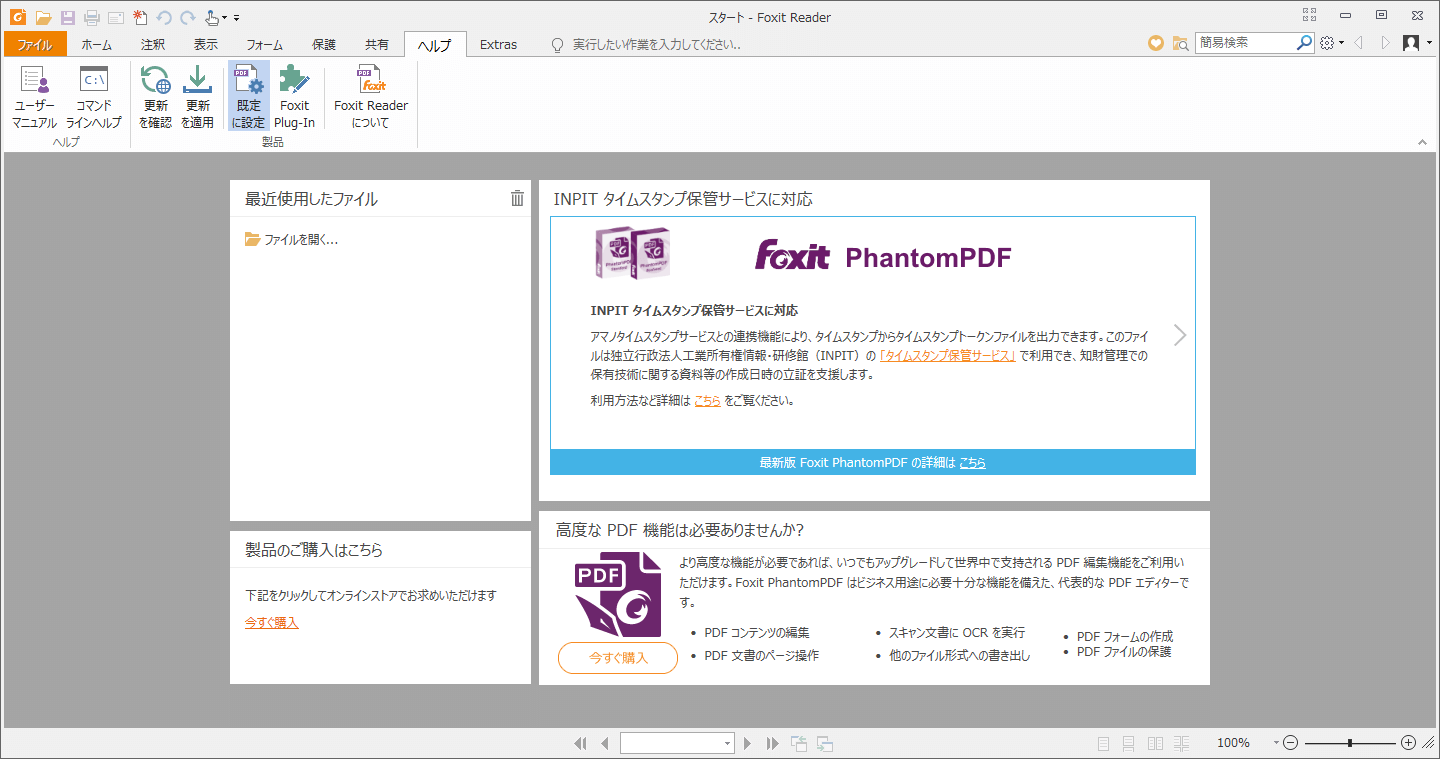Click the Open file (ファイルを開く...) link
The image size is (1440, 759).
tap(291, 240)
